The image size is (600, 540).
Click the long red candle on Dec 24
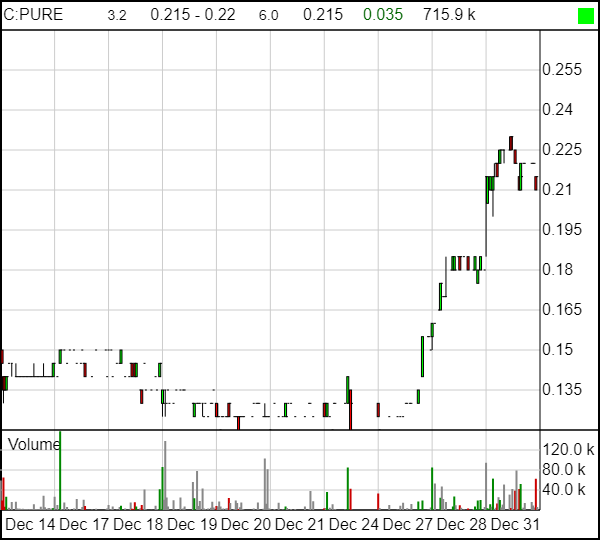[x=350, y=409]
